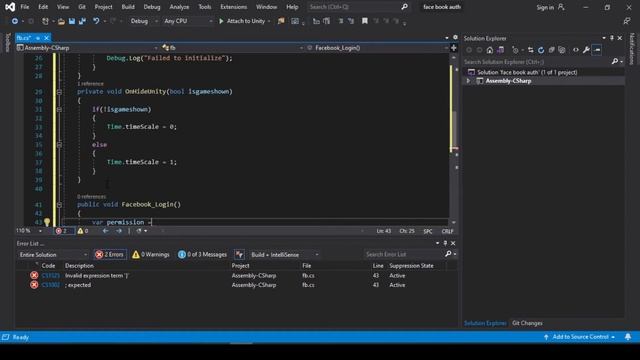Click Sync with Active Document icon

pyautogui.click(x=531, y=50)
